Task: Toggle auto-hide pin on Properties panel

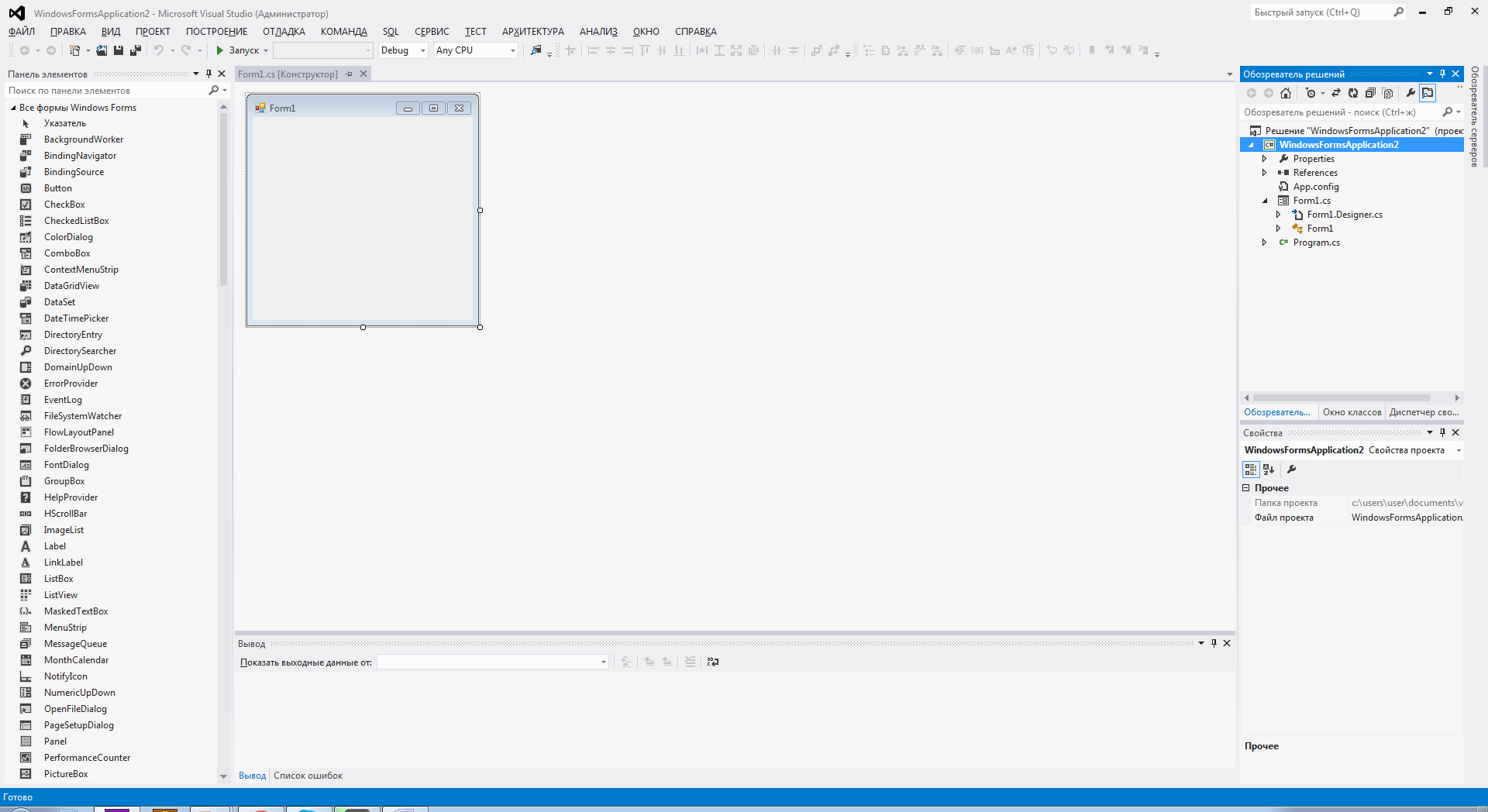Action: tap(1442, 432)
